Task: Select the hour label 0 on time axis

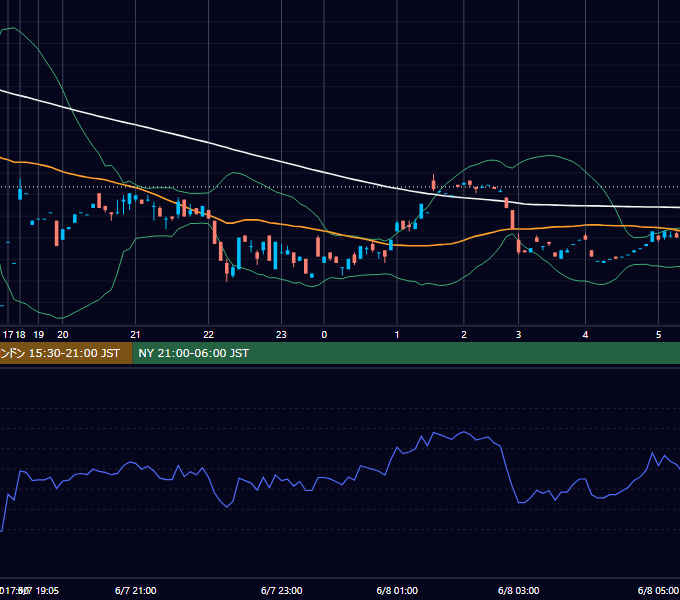Action: 324,335
